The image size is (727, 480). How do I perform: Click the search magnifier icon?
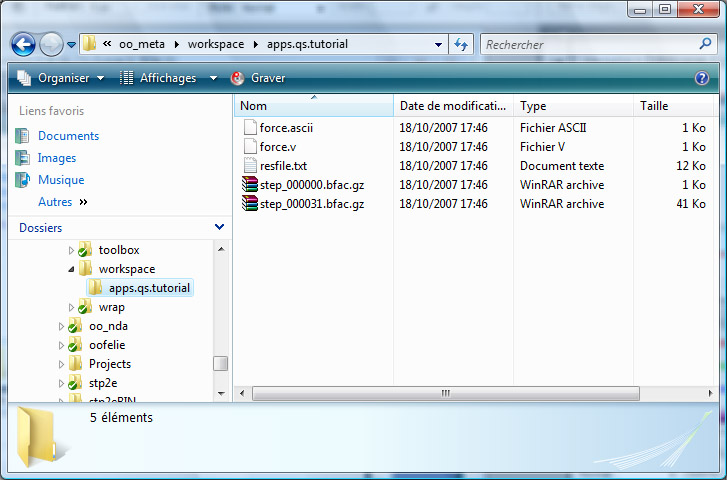point(705,44)
